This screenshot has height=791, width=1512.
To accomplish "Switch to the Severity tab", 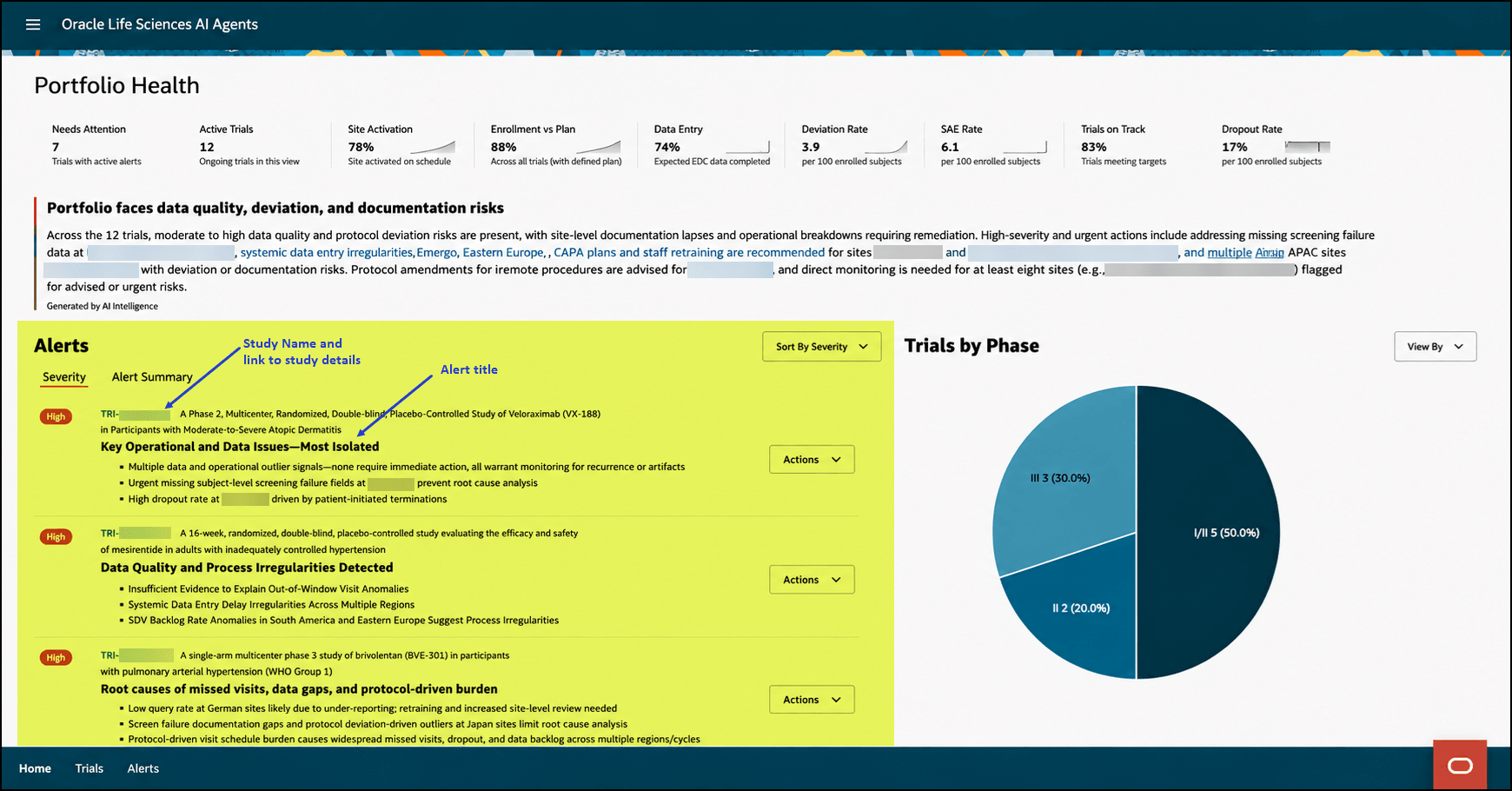I will coord(64,377).
